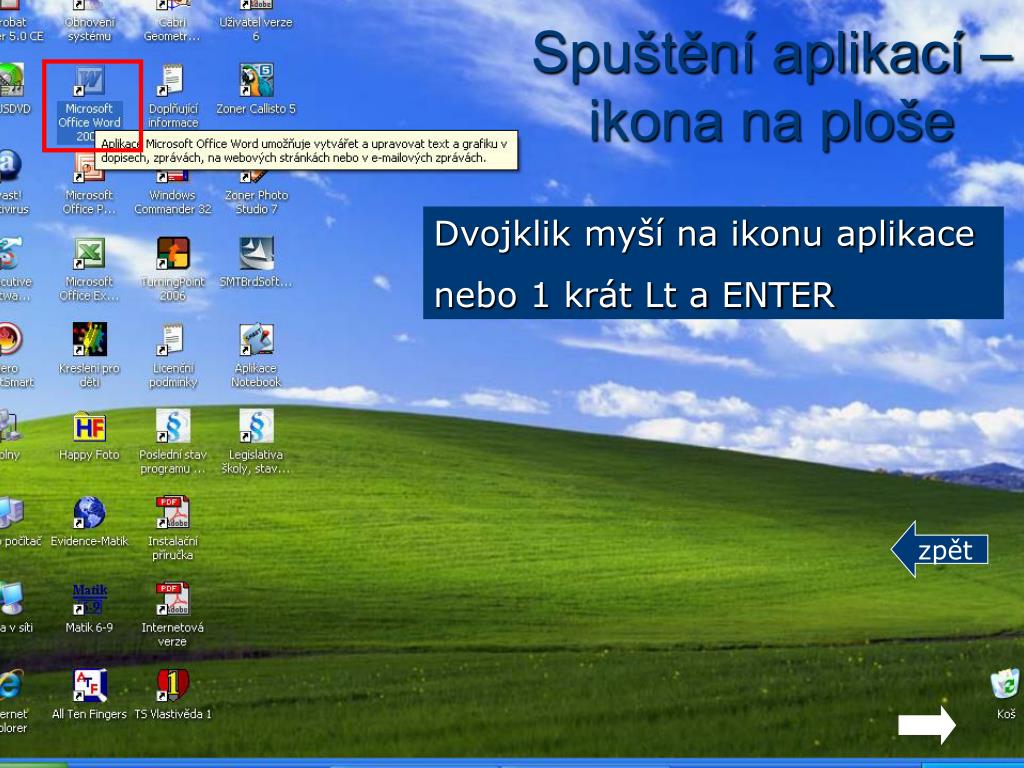Open the All Ten Fingers shortcut

89,686
